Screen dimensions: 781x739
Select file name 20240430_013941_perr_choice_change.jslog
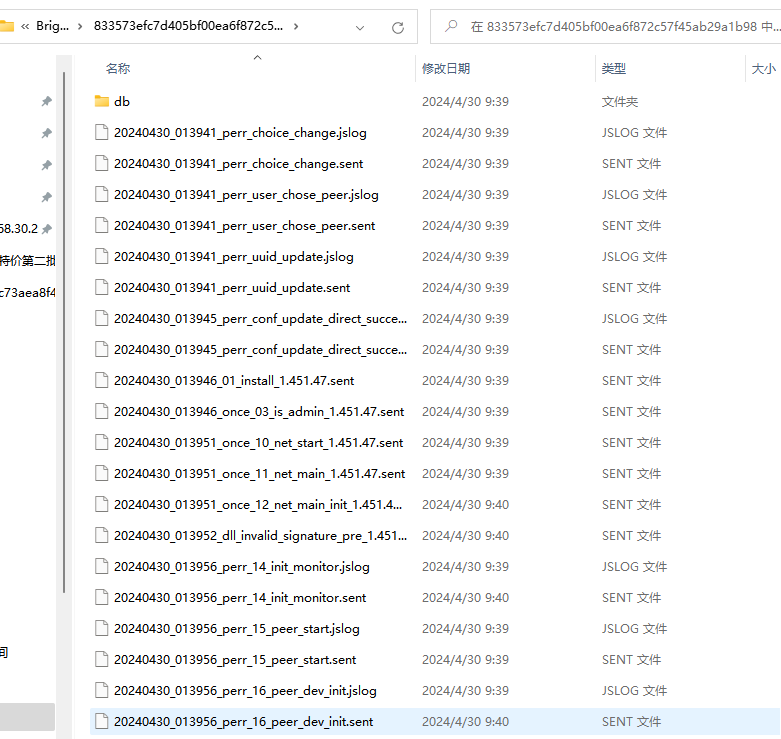tap(240, 133)
